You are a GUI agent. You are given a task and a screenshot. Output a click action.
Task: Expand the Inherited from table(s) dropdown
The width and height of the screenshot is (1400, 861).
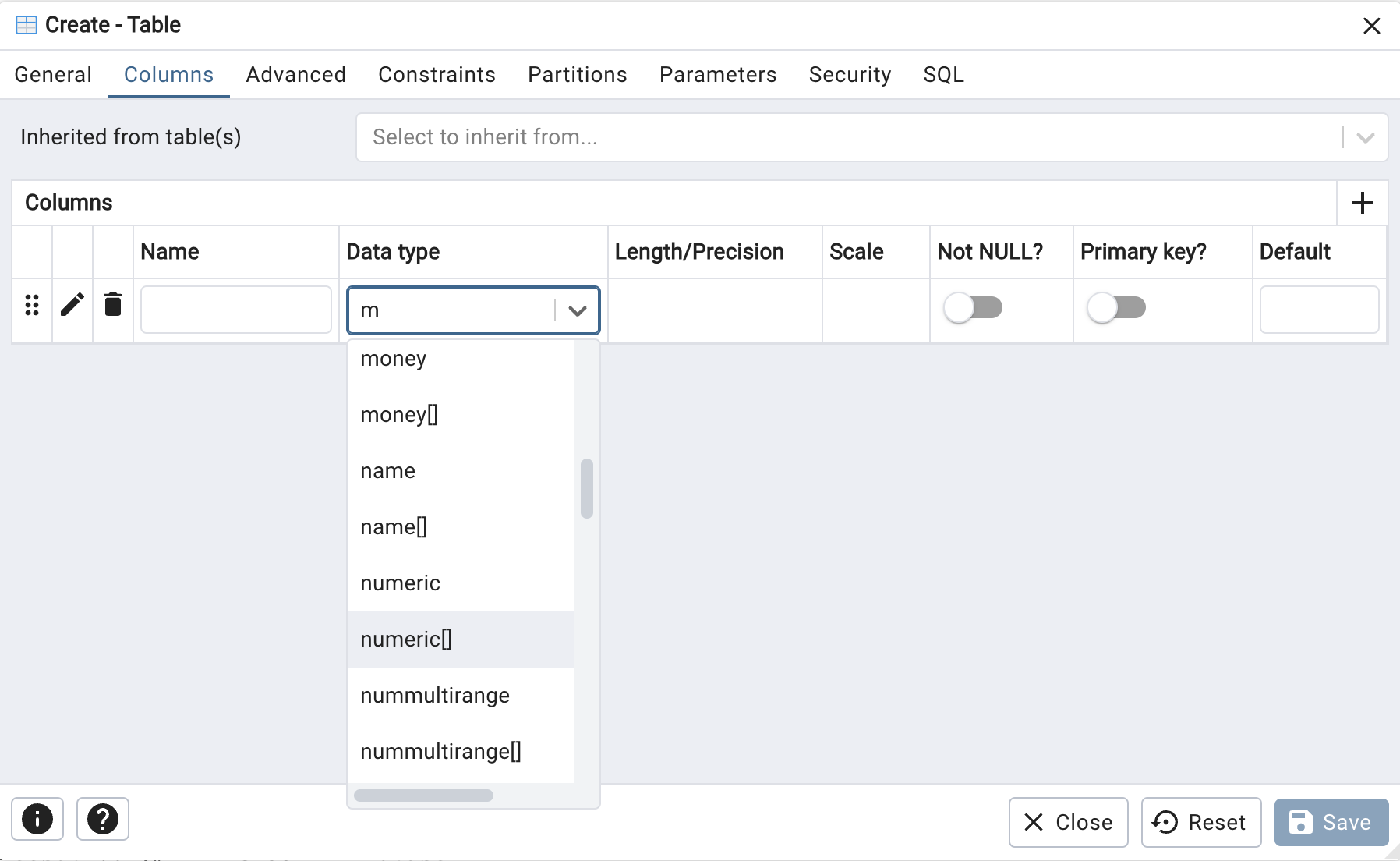point(1364,138)
